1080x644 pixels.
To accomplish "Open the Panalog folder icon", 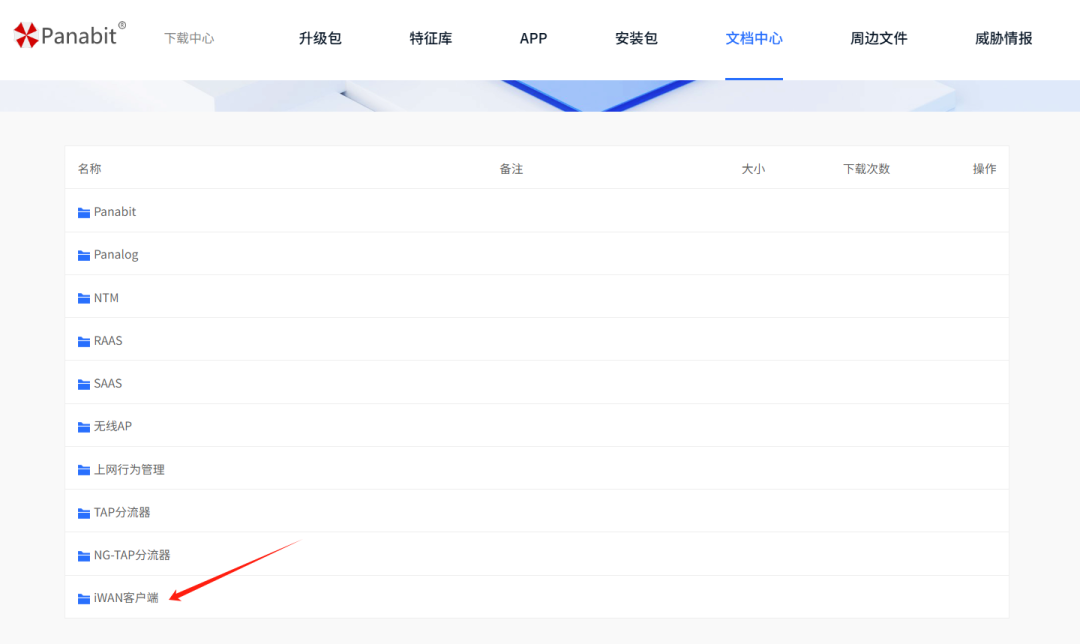I will pyautogui.click(x=84, y=254).
